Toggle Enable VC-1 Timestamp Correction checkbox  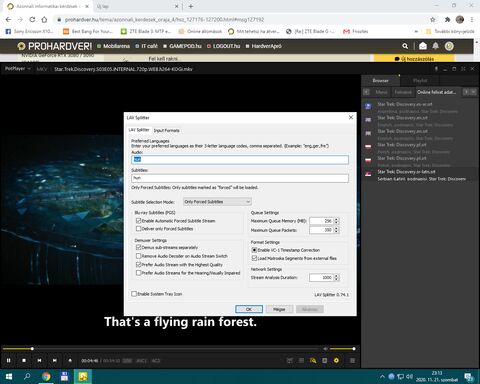point(254,250)
